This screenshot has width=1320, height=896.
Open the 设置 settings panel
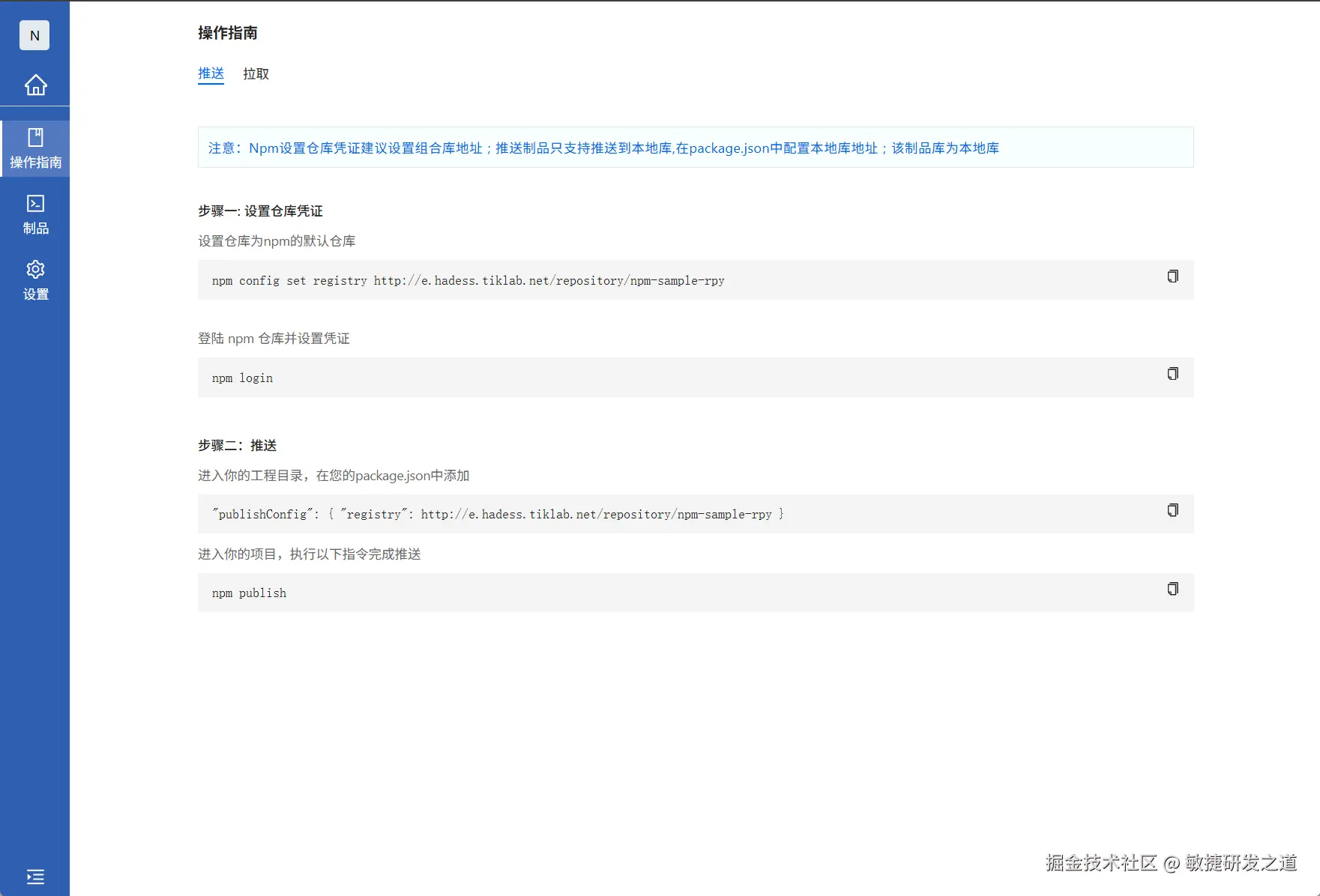tap(34, 279)
